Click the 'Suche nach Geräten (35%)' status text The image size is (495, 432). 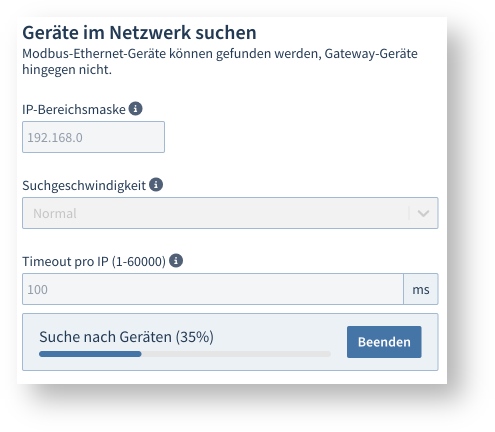tap(126, 337)
